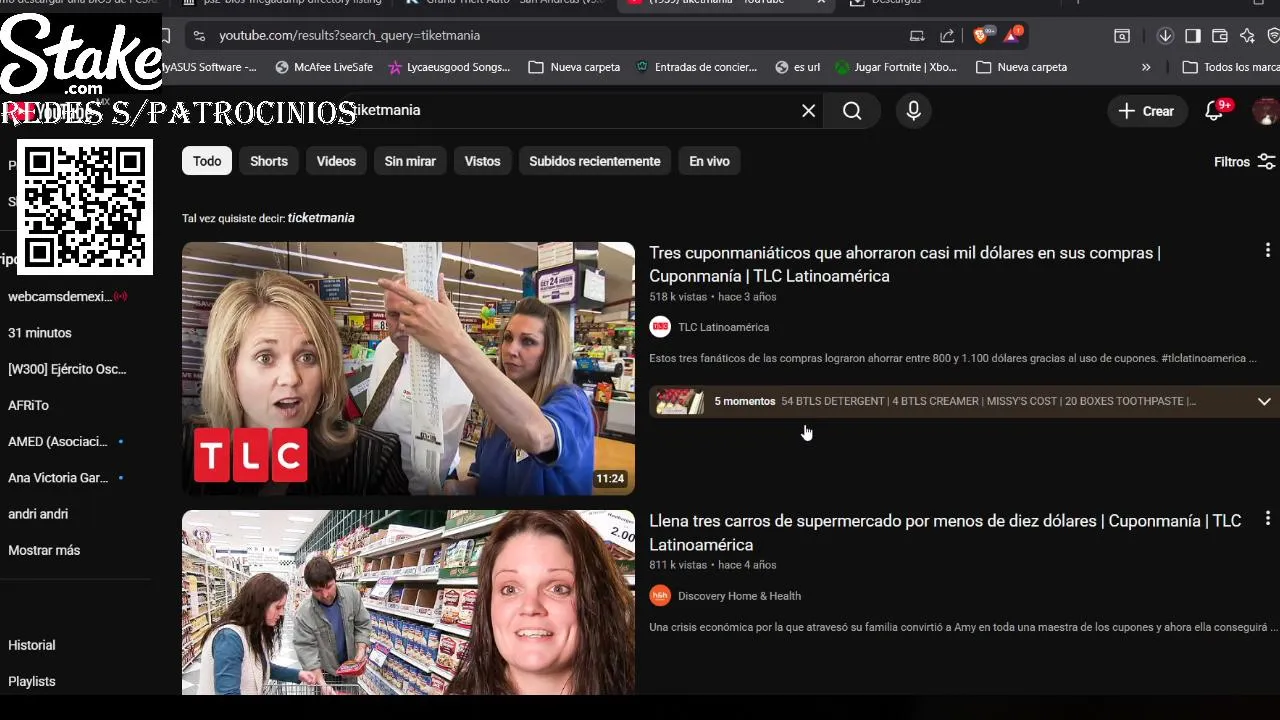Open TLC Latinoamérica channel avatar
Image resolution: width=1280 pixels, height=720 pixels.
pos(660,327)
